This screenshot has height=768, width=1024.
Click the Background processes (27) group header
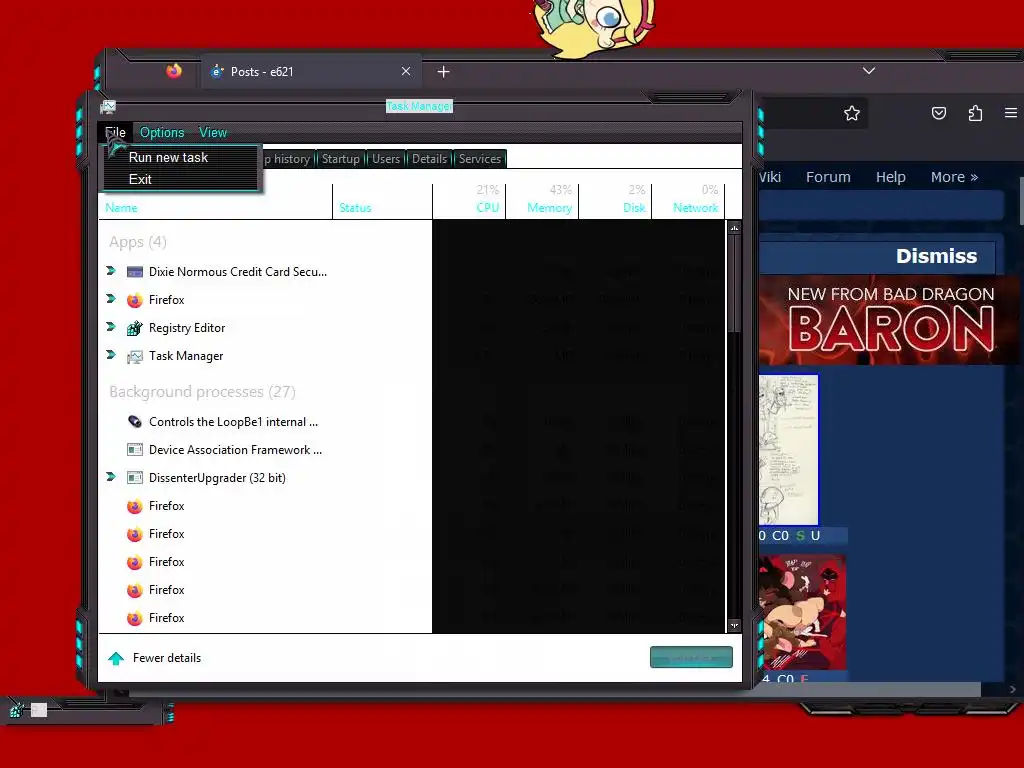pyautogui.click(x=202, y=392)
